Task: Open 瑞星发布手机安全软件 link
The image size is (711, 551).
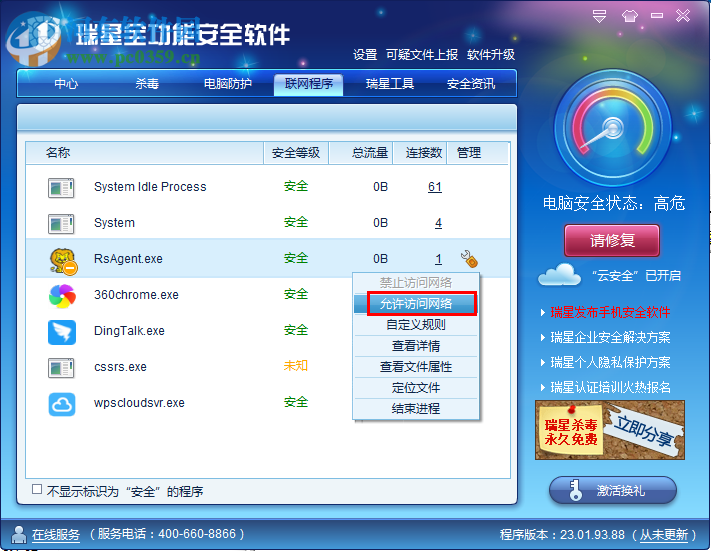Action: tap(610, 312)
